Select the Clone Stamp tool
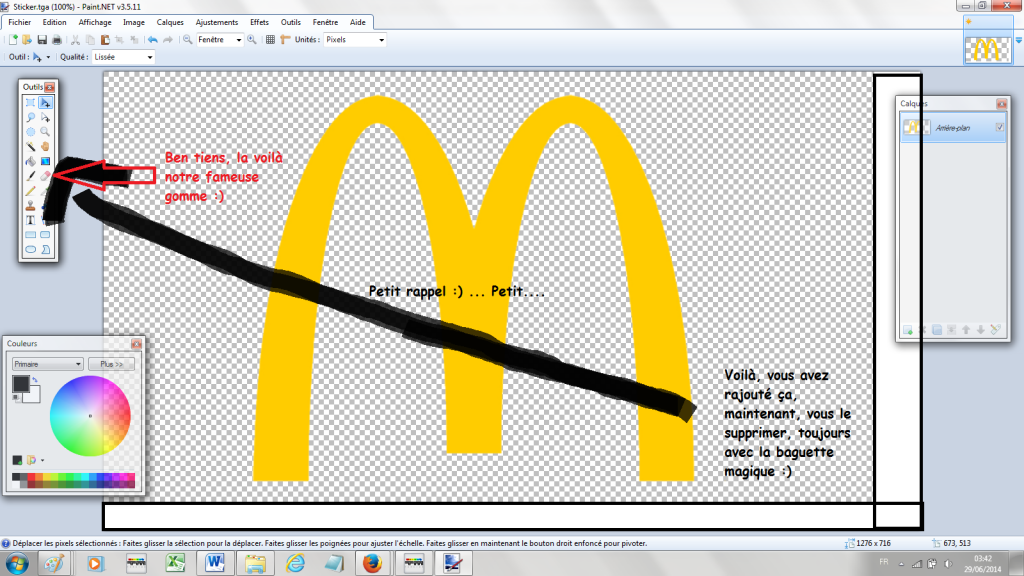 coord(30,206)
